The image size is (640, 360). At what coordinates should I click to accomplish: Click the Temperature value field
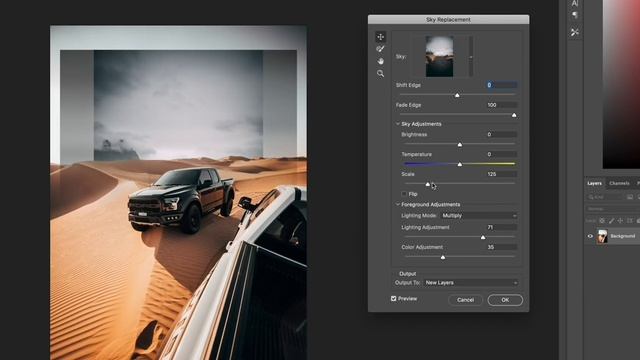click(502, 154)
